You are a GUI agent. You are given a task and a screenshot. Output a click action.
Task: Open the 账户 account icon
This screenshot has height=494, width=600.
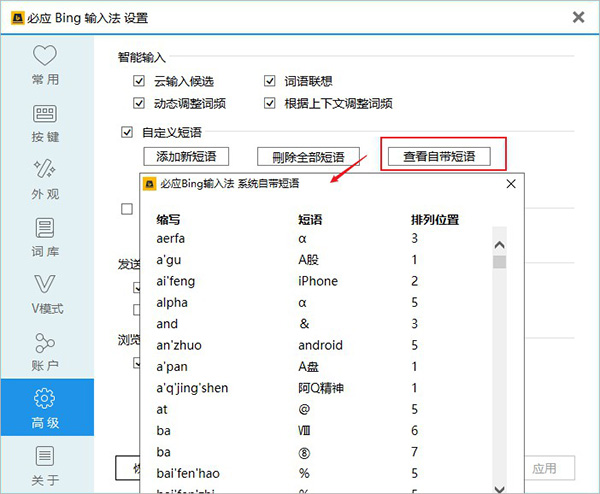[x=45, y=342]
